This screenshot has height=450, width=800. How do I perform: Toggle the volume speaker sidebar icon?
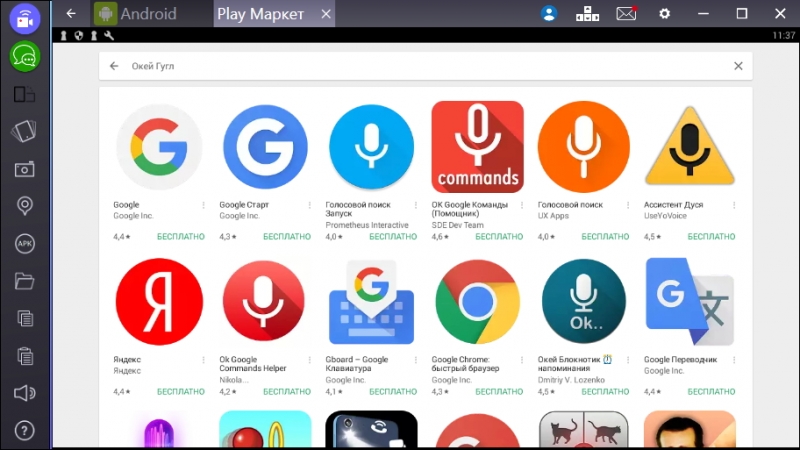coord(24,393)
